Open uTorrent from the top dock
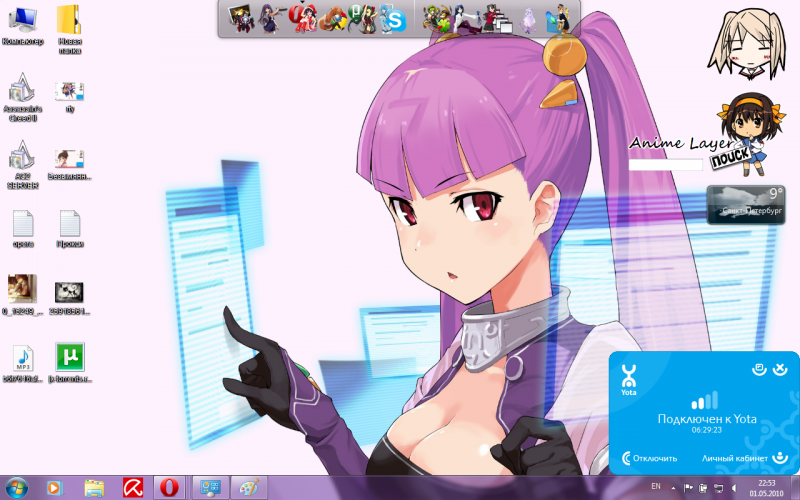The width and height of the screenshot is (800, 500). 362,18
